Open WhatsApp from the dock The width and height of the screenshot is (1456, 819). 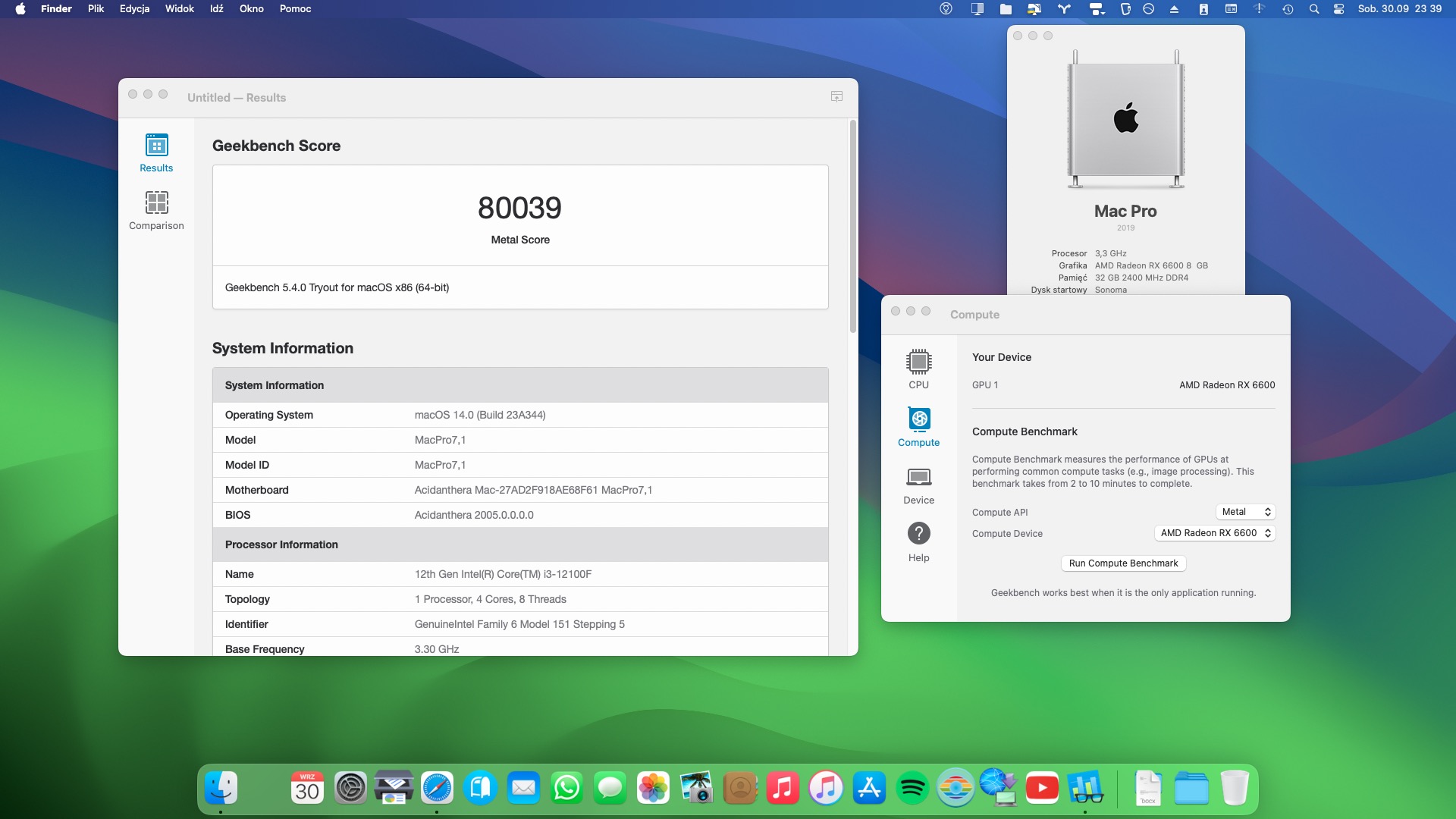tap(566, 789)
